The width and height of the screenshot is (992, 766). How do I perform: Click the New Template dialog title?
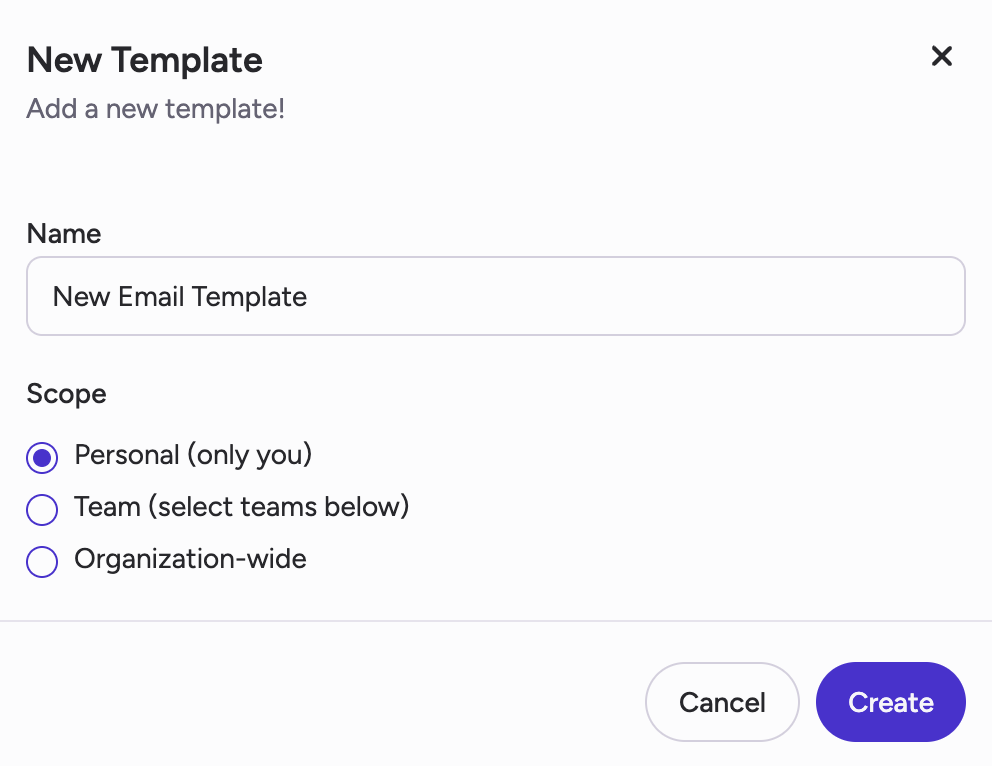[144, 60]
